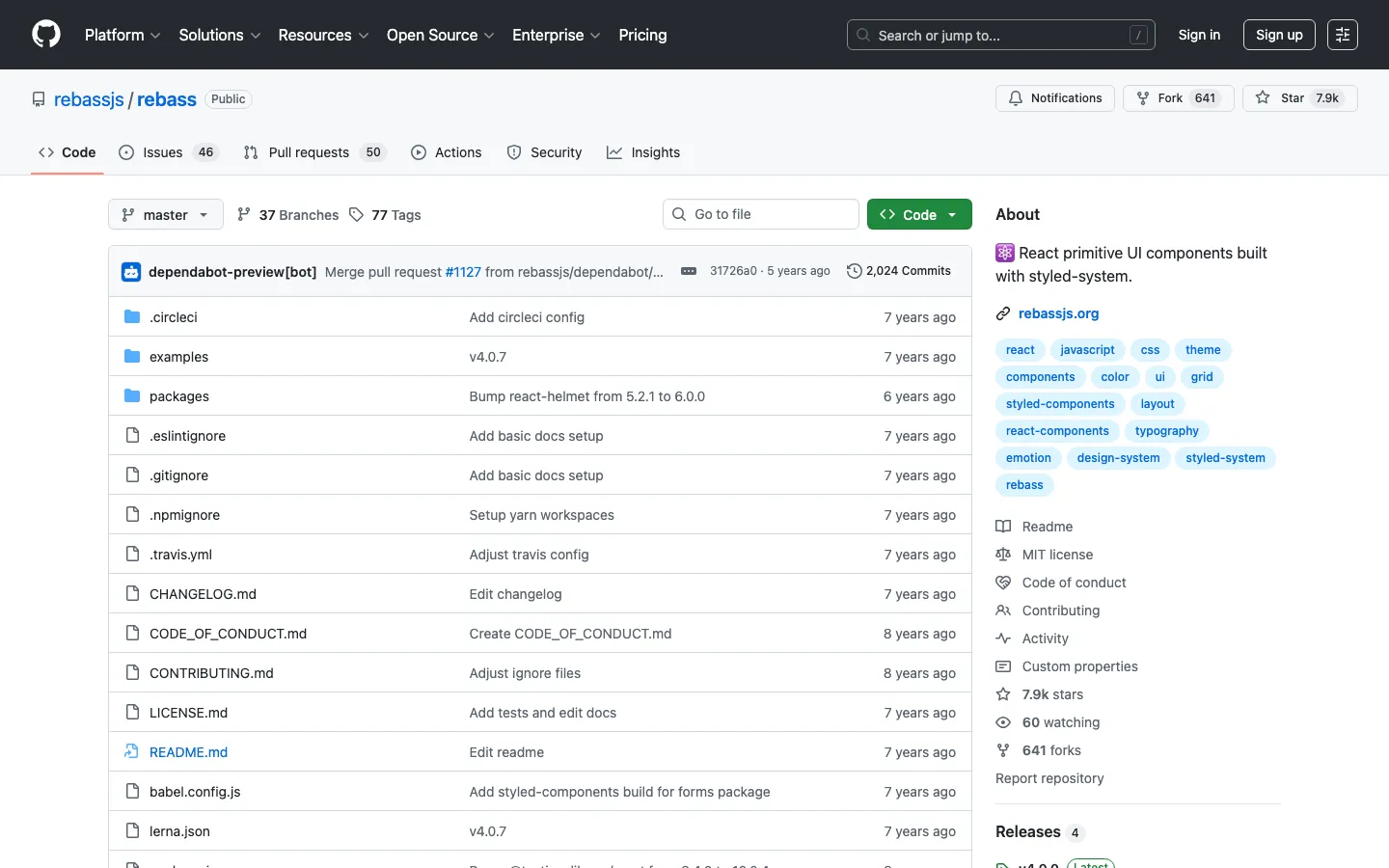The width and height of the screenshot is (1389, 868).
Task: Open commit 31726a0 hash link
Action: (733, 271)
